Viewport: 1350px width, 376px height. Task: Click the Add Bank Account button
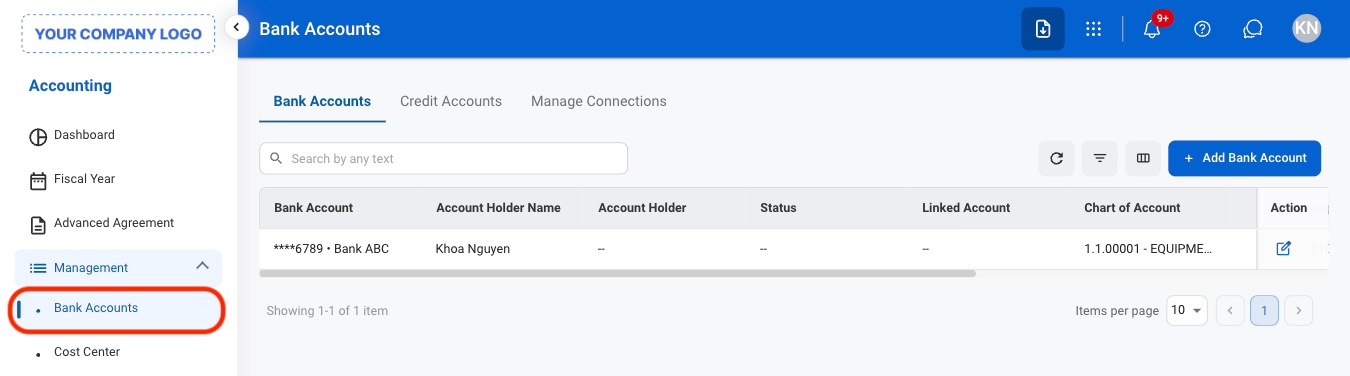1244,158
